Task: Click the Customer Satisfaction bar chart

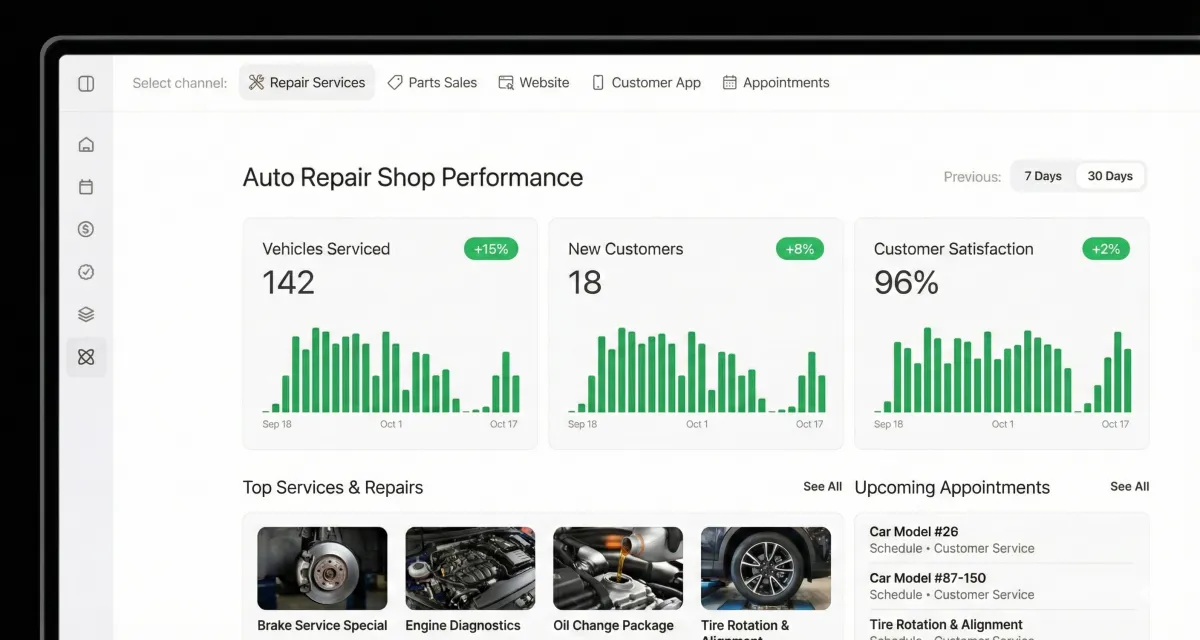Action: pos(1002,370)
